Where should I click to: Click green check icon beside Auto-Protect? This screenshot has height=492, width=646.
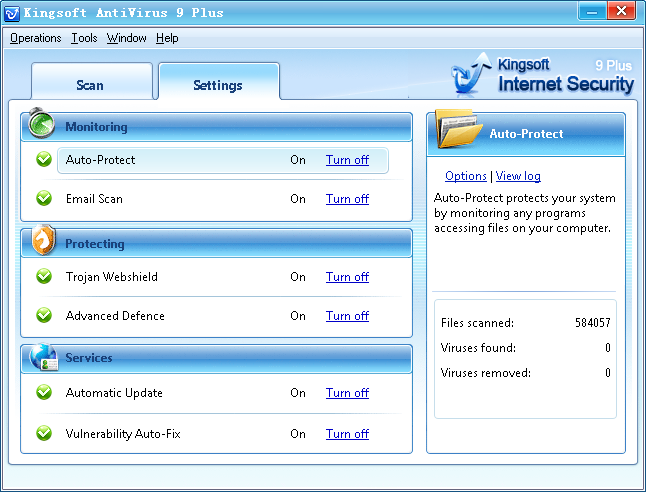(44, 159)
